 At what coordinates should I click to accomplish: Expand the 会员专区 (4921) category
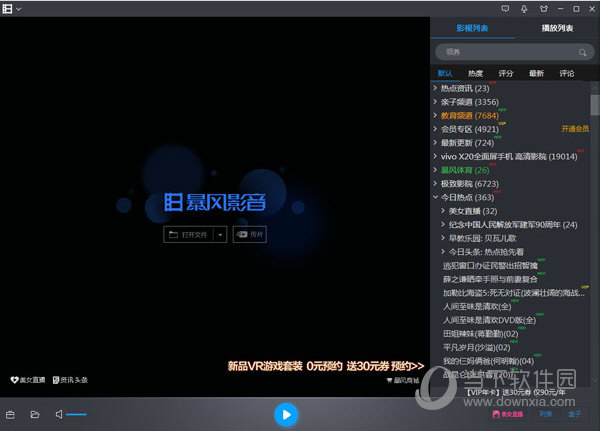[x=435, y=129]
